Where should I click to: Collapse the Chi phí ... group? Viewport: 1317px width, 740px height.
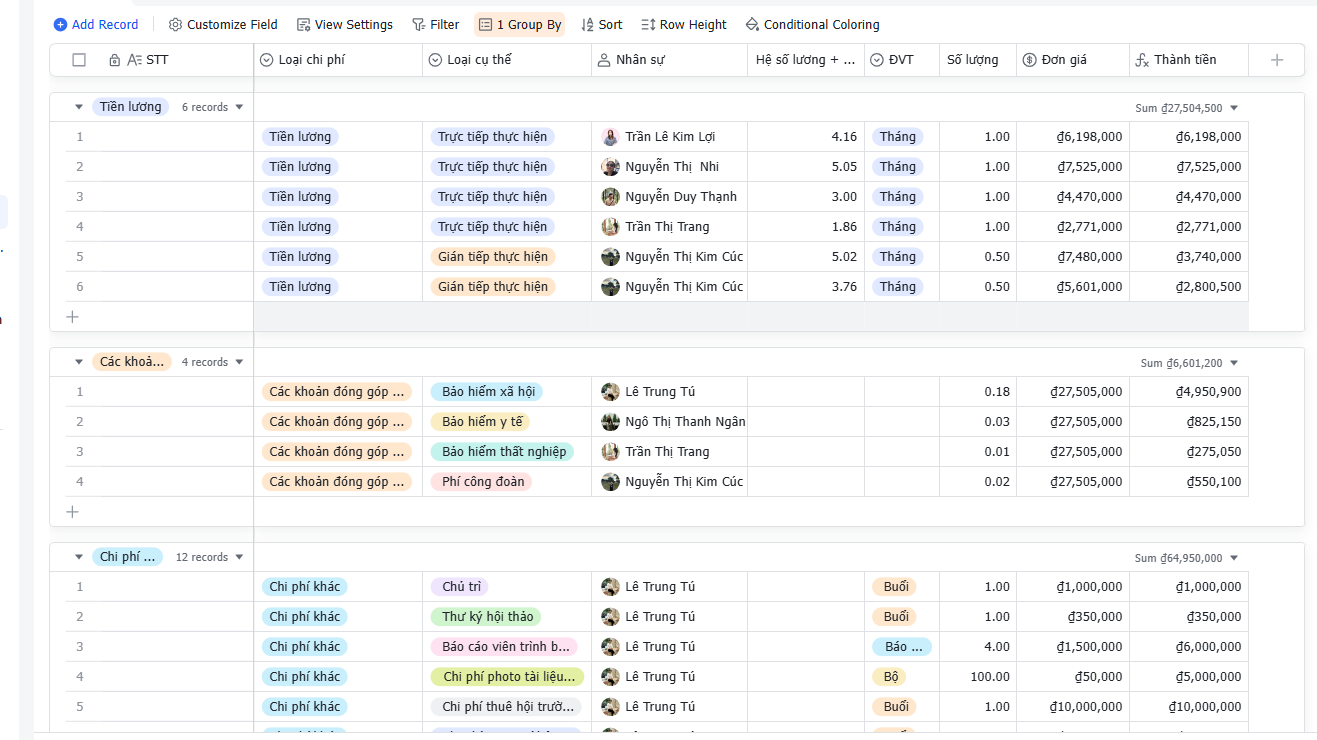(x=79, y=557)
